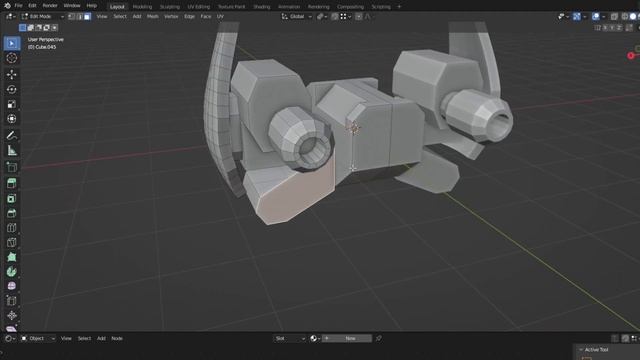Set selection mode to invert
The height and width of the screenshot is (360, 640).
(x=47, y=28)
